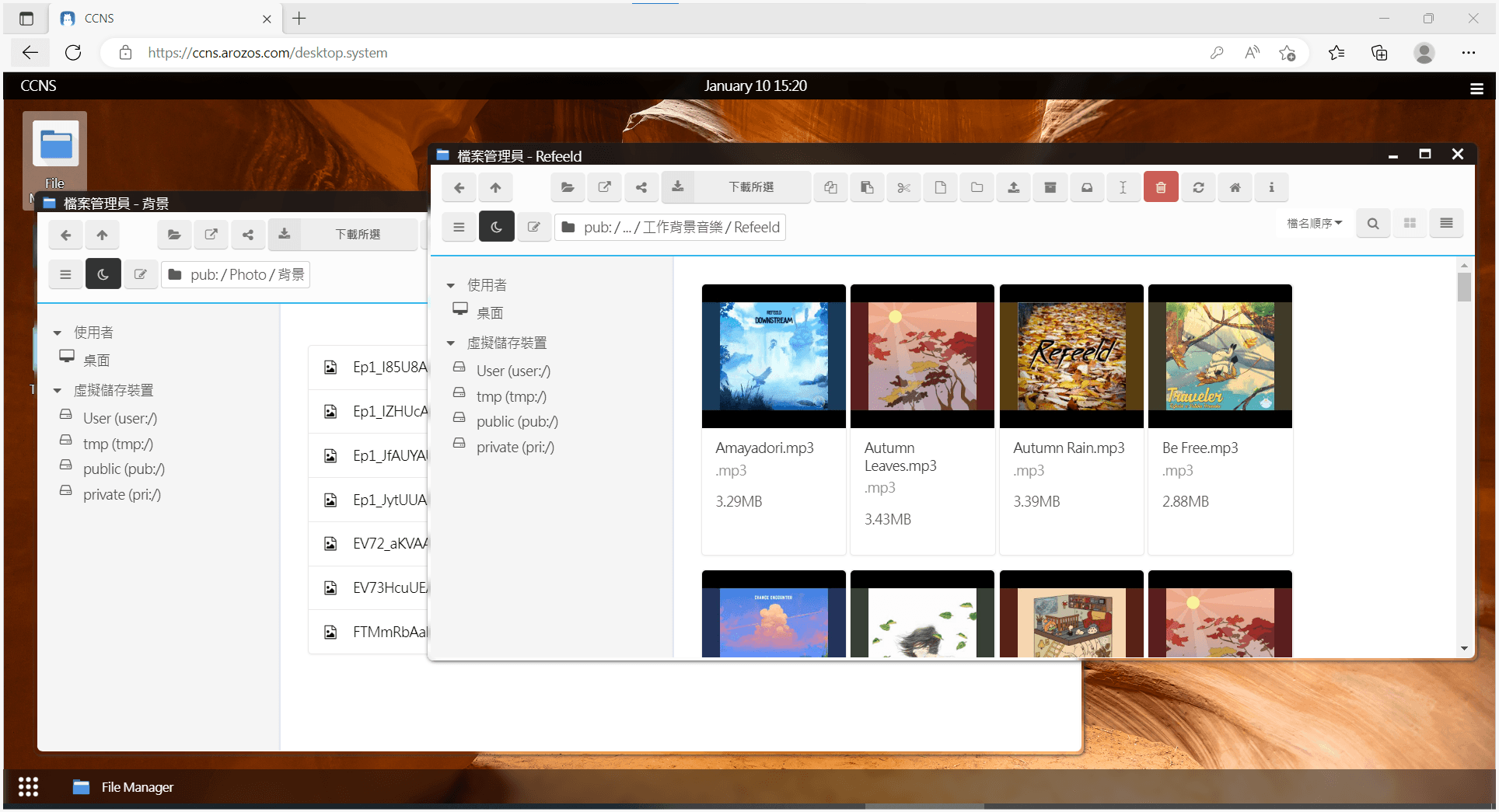Open private (pri:/) in the Refeeld sidebar

coord(515,448)
